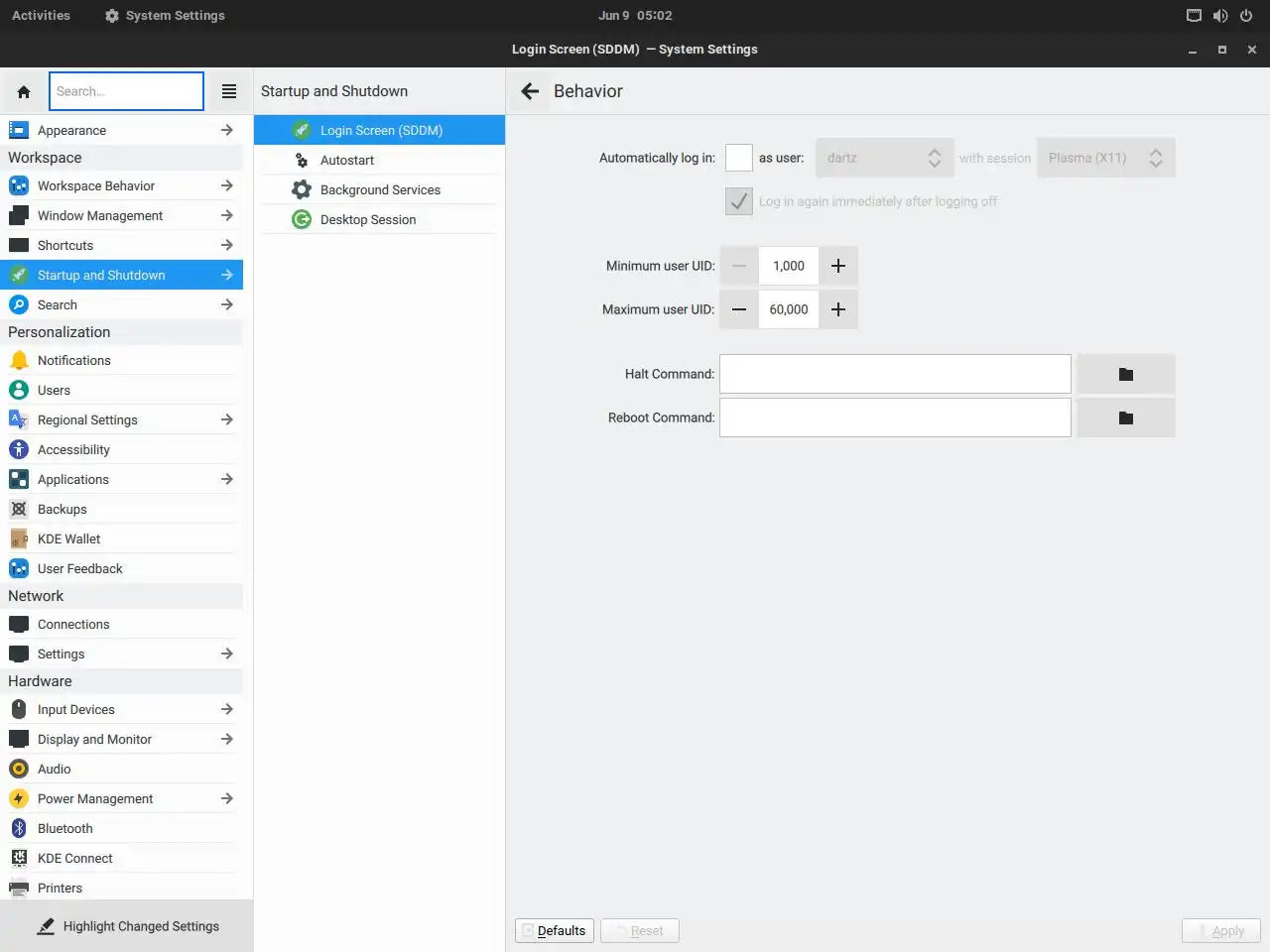This screenshot has width=1270, height=952.
Task: Click the back arrow next to Behavior
Action: pyautogui.click(x=530, y=91)
